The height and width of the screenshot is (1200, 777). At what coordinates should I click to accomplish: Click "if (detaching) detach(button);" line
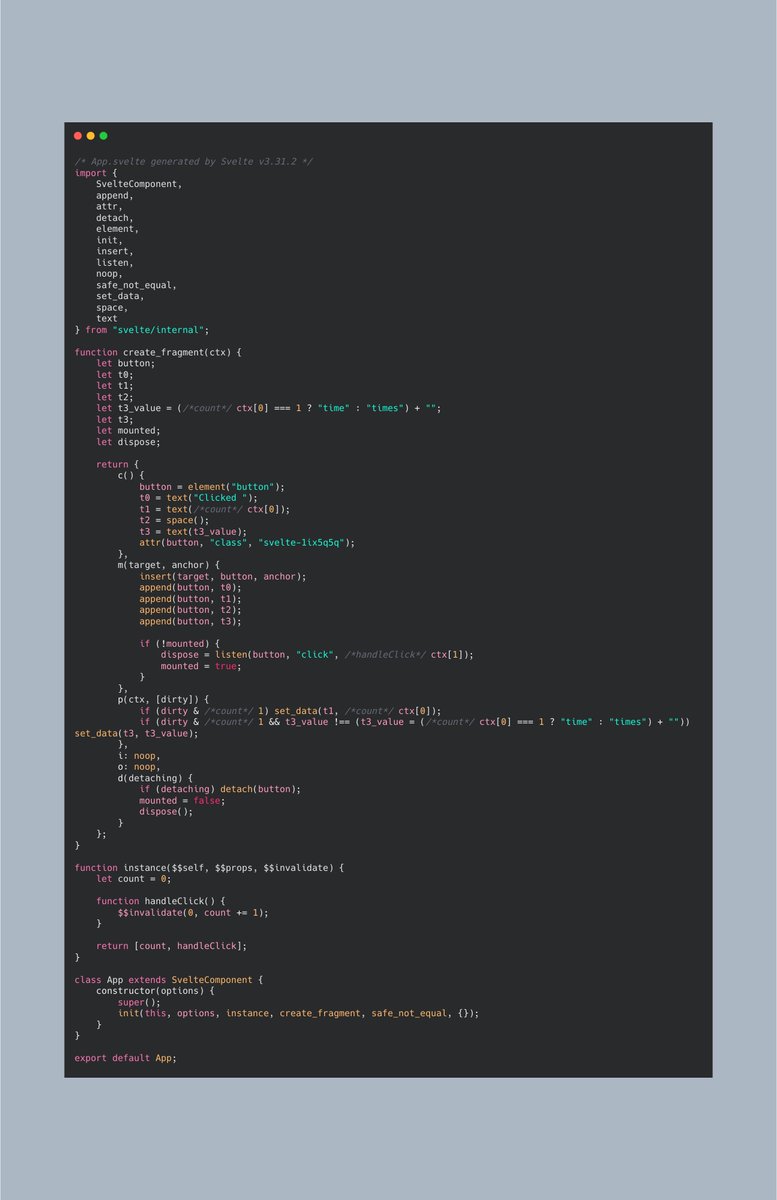(x=221, y=789)
